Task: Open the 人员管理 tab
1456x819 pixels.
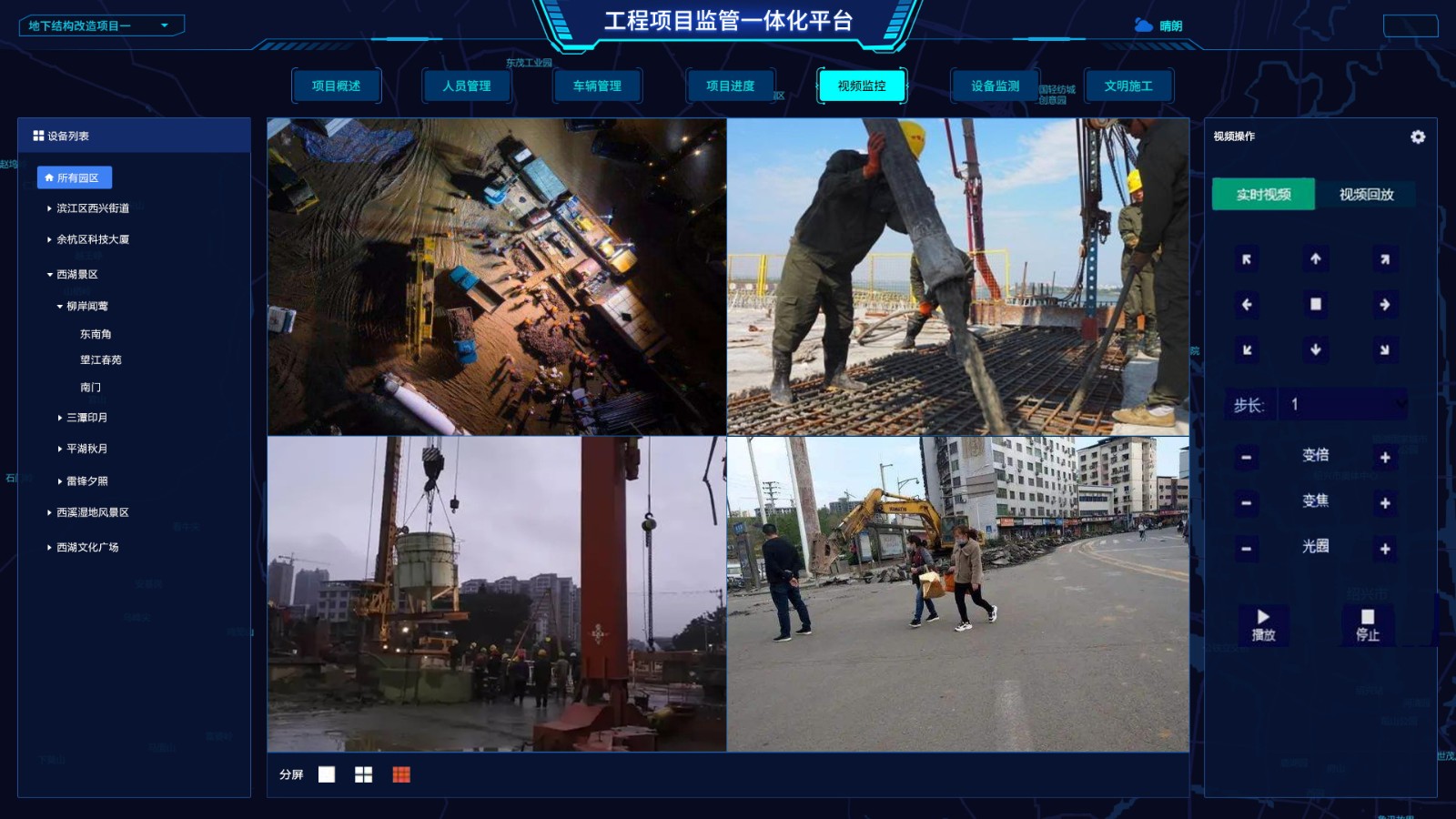Action: tap(467, 86)
